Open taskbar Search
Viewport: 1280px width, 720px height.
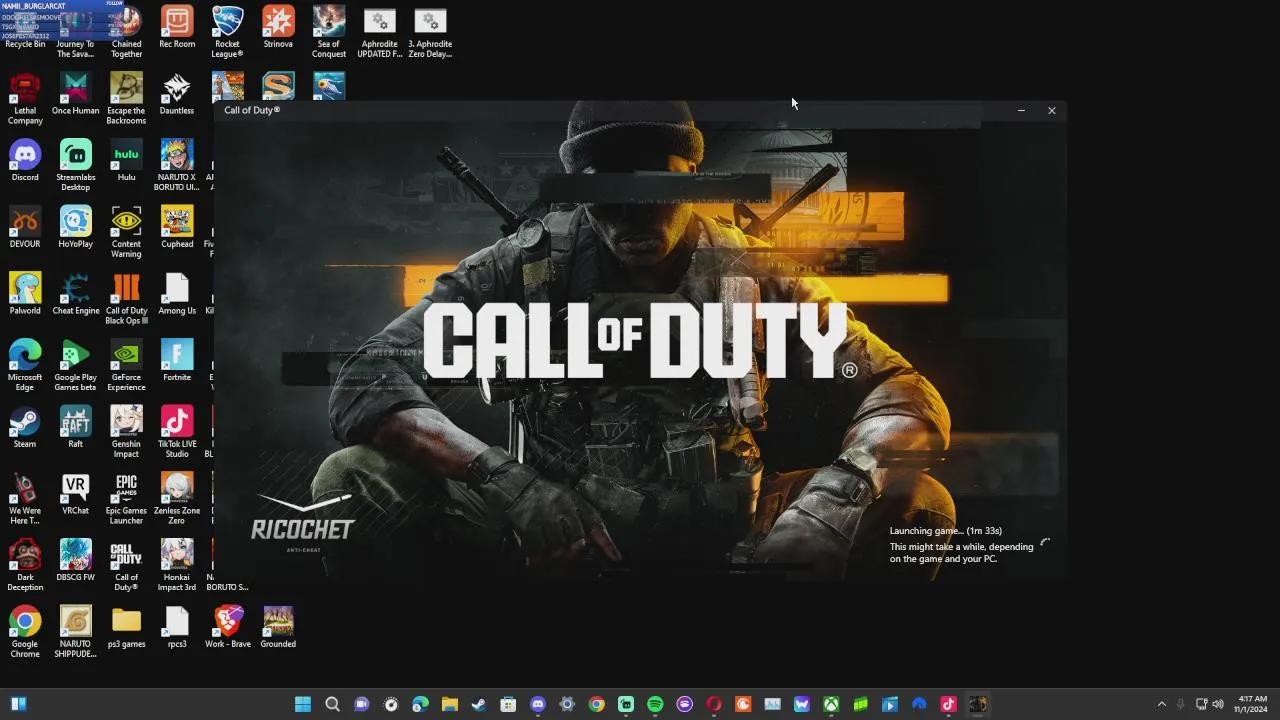[332, 704]
